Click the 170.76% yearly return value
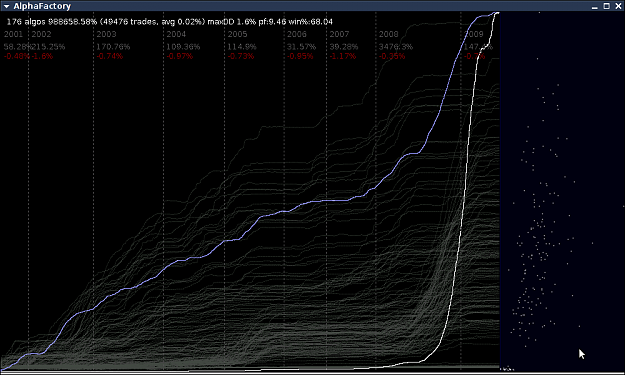The image size is (625, 375). coord(113,47)
